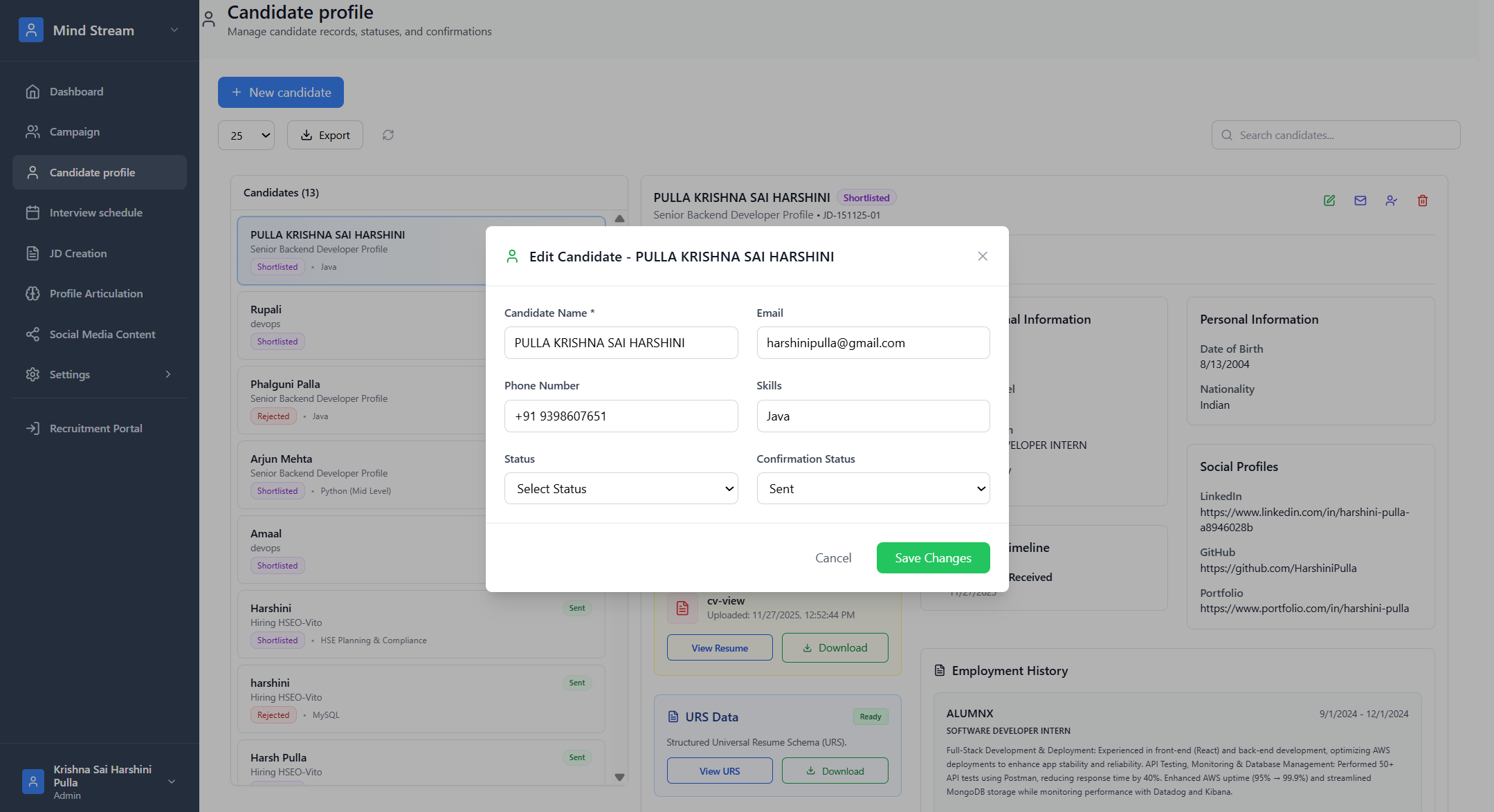Expand the page size 25 dropdown

(x=246, y=136)
